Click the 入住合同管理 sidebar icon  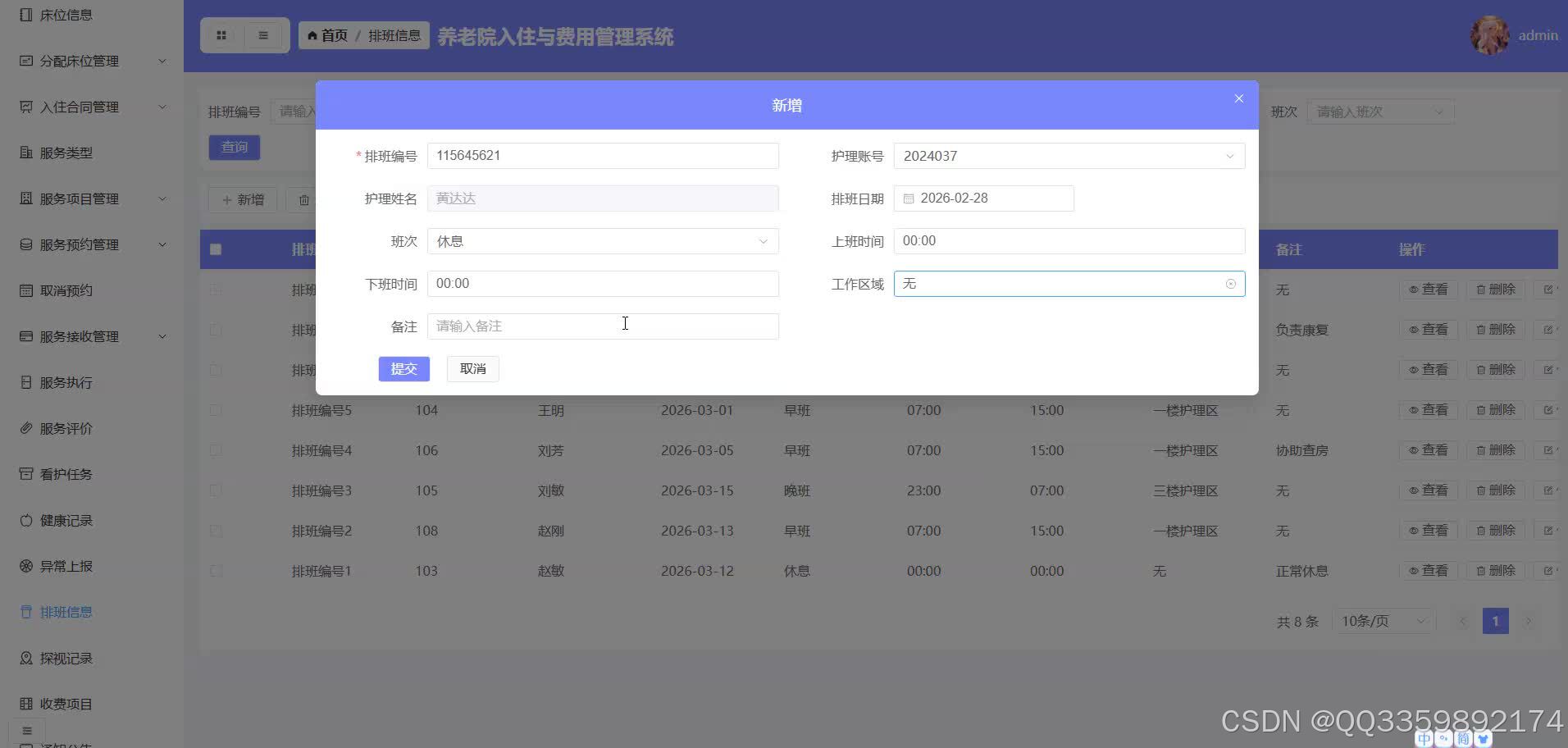coord(26,107)
